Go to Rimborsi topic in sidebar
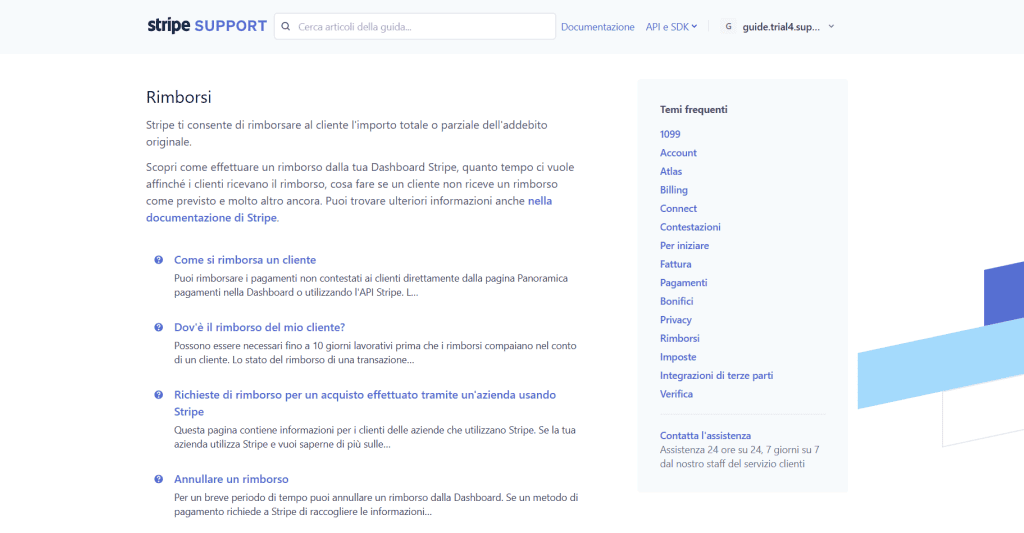The height and width of the screenshot is (533, 1024). [x=679, y=338]
